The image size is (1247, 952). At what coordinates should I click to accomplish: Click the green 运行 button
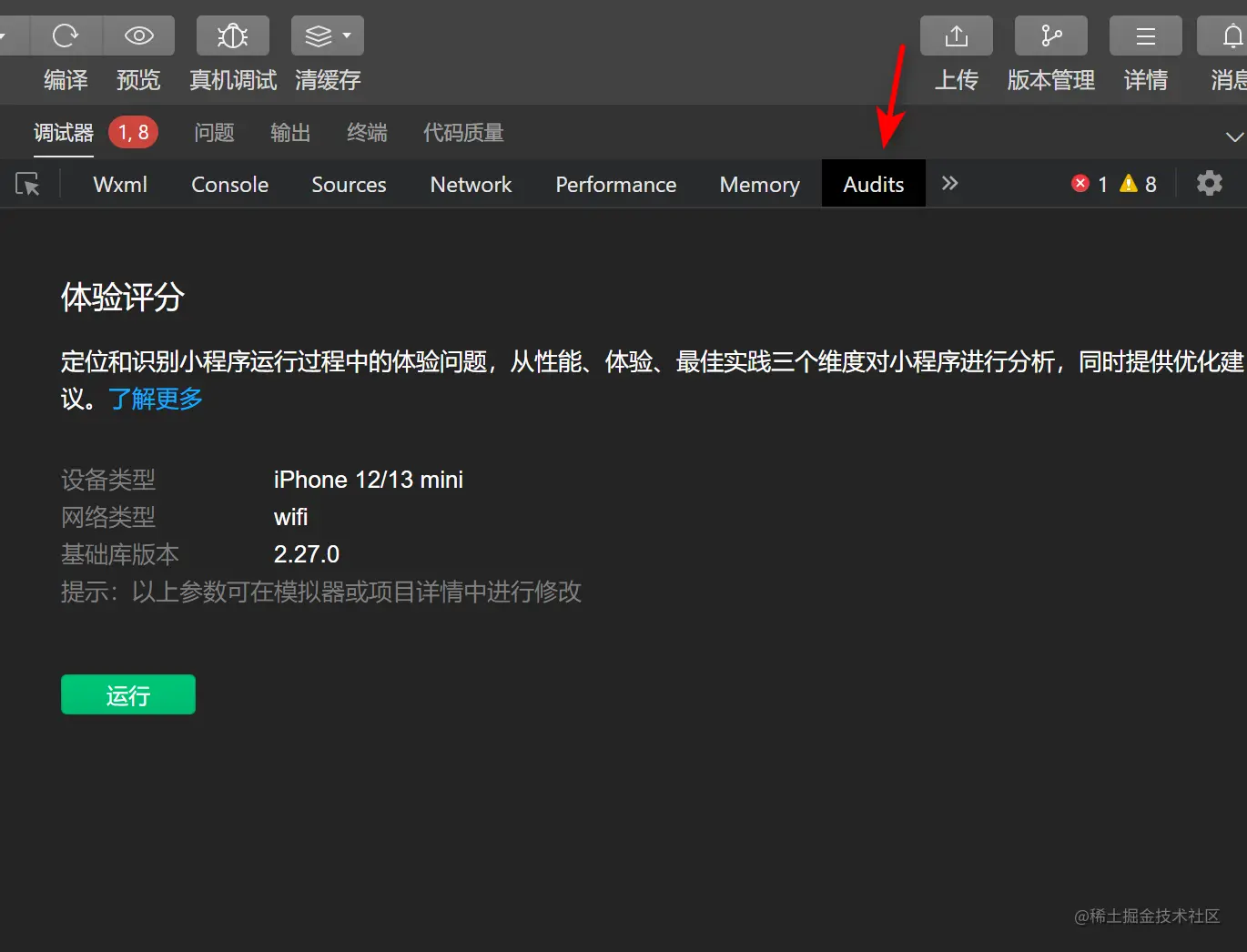point(128,694)
